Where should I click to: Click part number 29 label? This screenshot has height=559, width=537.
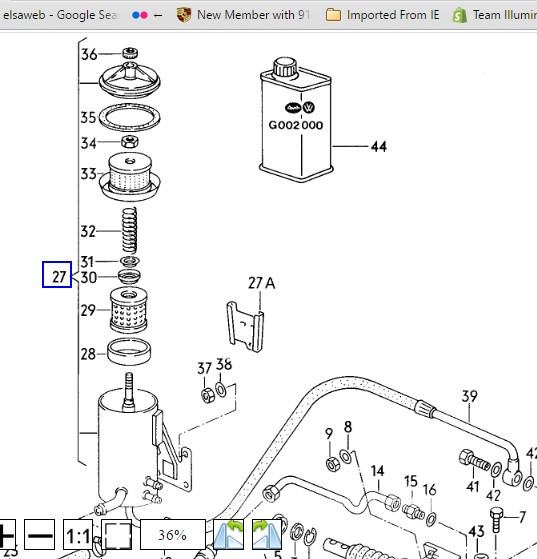[x=88, y=310]
